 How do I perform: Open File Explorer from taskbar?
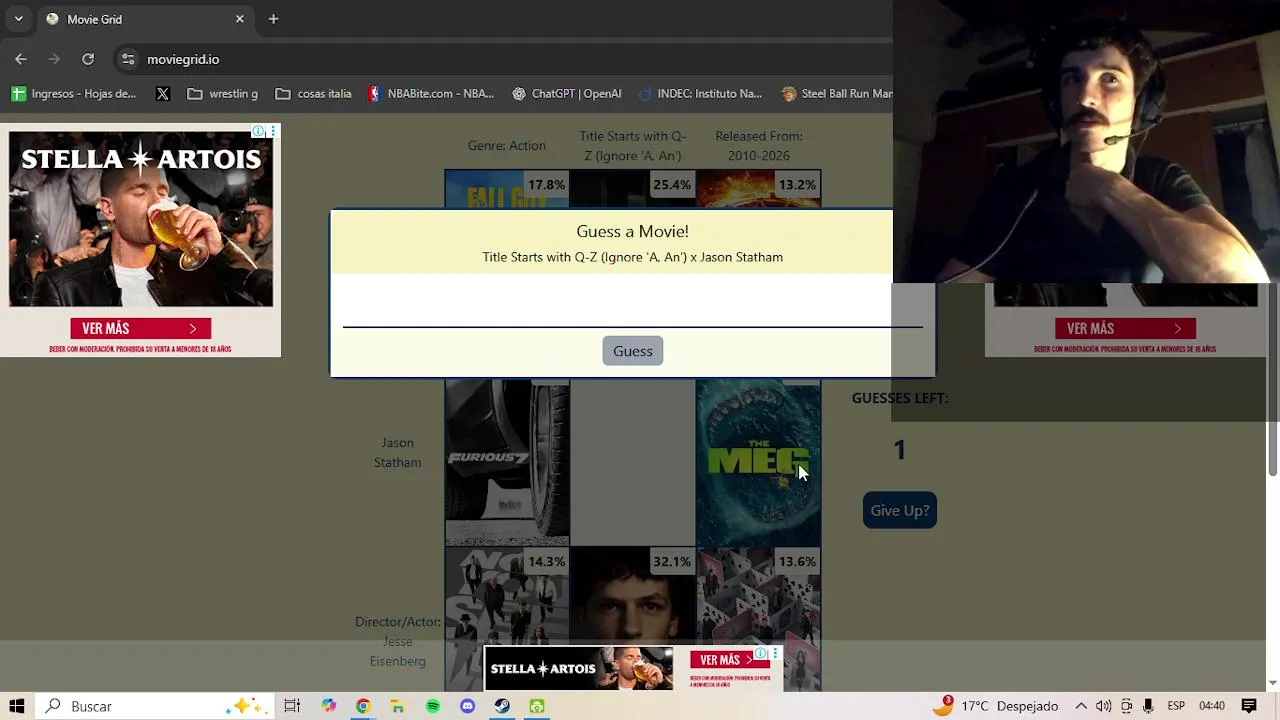(x=398, y=706)
